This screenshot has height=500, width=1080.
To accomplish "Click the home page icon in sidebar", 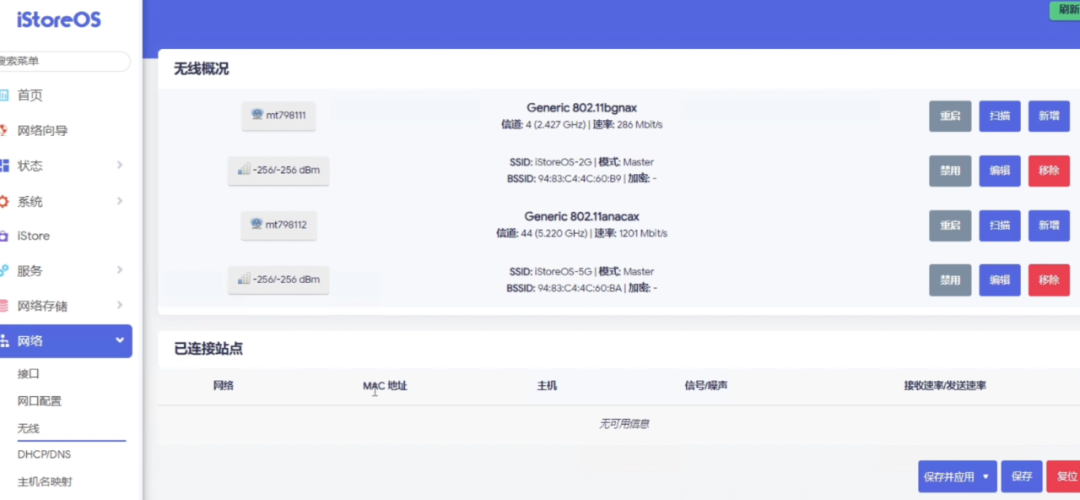I will point(3,95).
